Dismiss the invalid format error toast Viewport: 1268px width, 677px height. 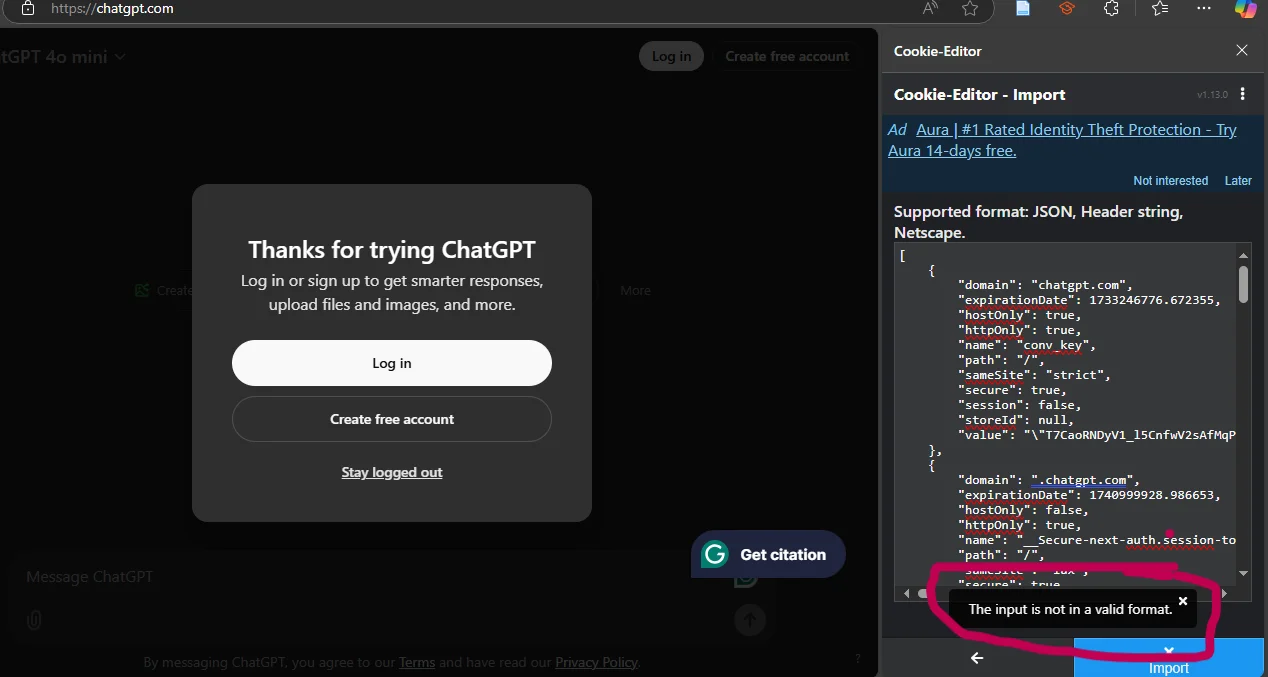pyautogui.click(x=1183, y=601)
